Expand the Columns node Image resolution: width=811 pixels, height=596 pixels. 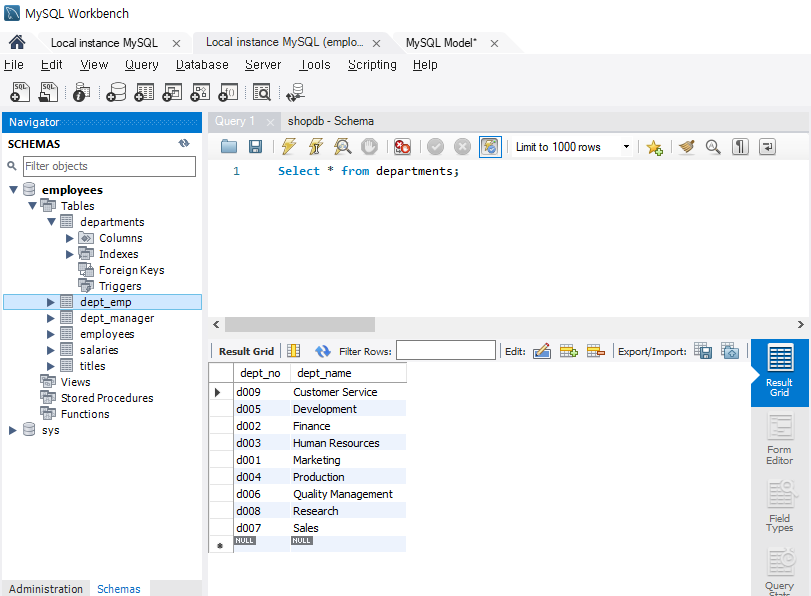tap(70, 238)
